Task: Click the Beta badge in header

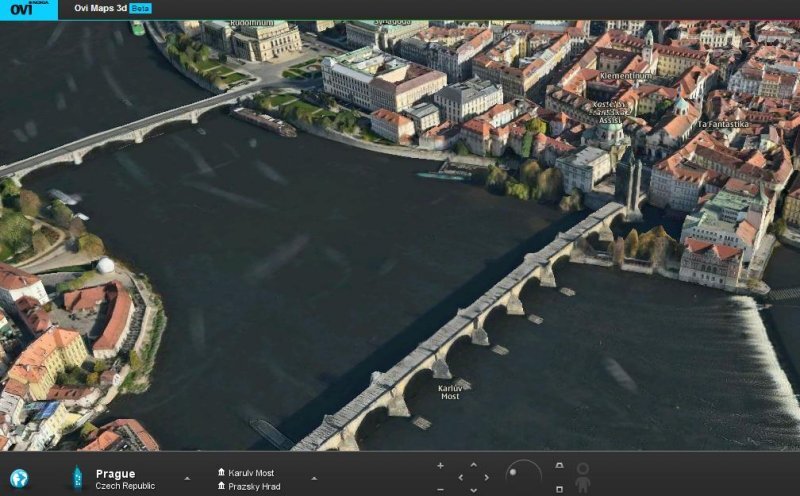Action: [140, 8]
